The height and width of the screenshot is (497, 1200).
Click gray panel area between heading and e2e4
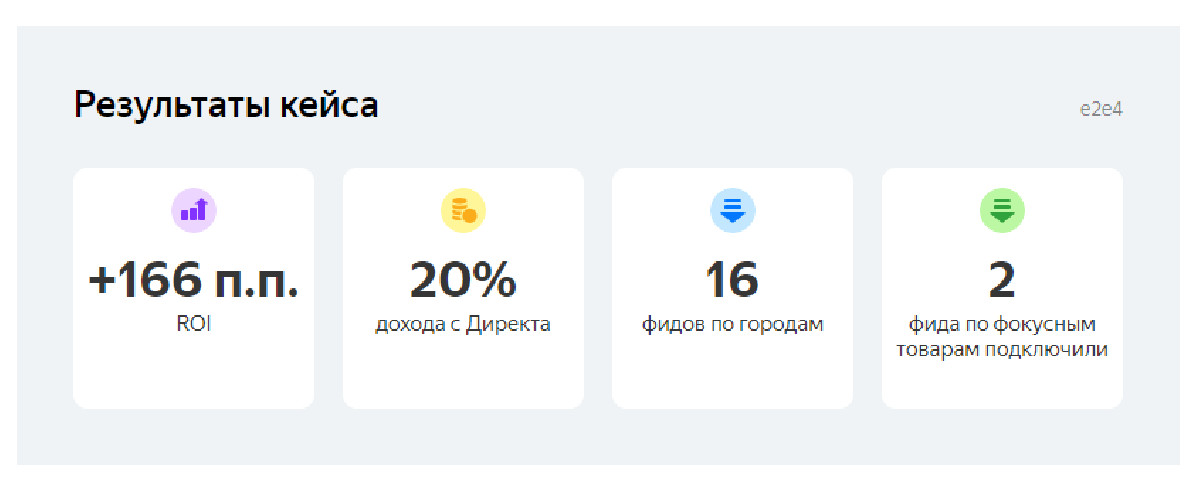pyautogui.click(x=728, y=107)
